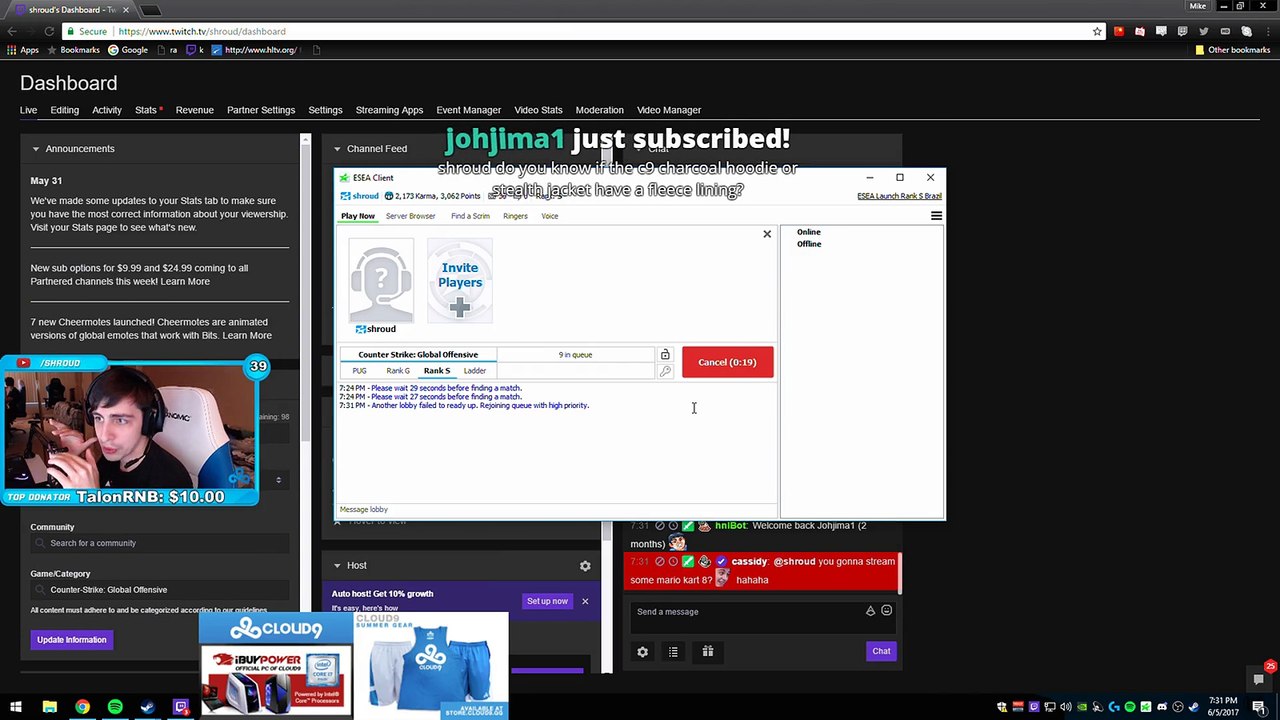This screenshot has height=720, width=1280.
Task: Click the Chrome bookmark star icon
Action: coord(1097,31)
